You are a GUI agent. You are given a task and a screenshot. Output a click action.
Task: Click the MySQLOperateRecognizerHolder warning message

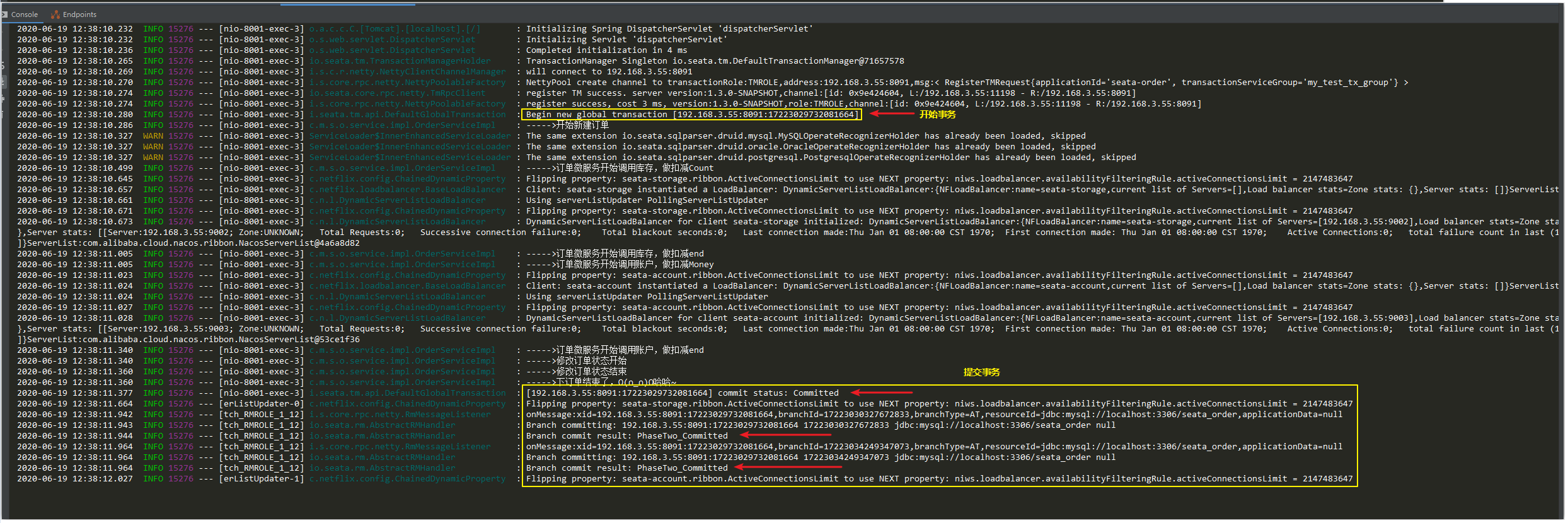[806, 136]
